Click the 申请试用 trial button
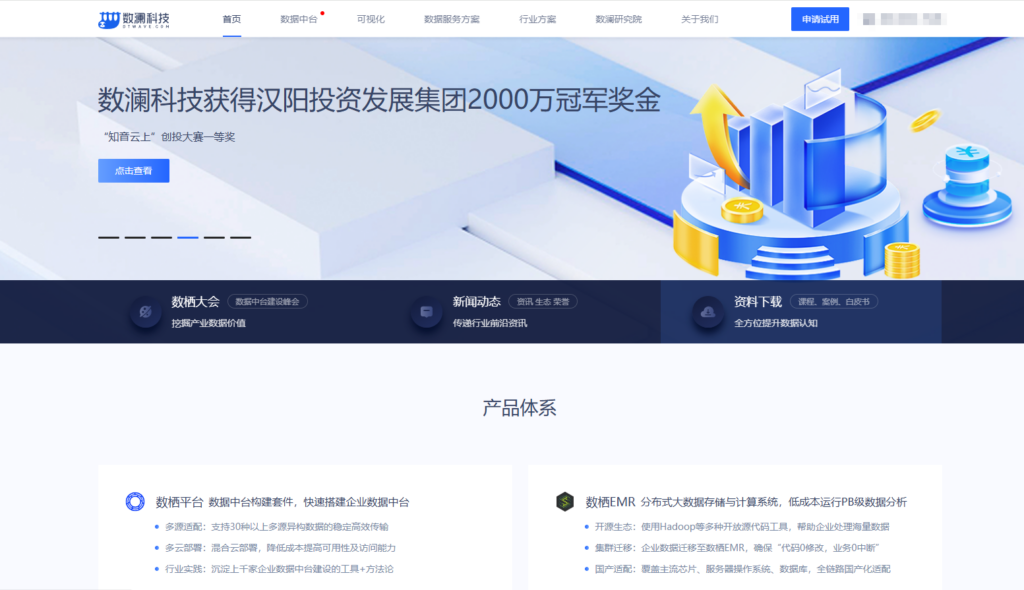 [818, 18]
